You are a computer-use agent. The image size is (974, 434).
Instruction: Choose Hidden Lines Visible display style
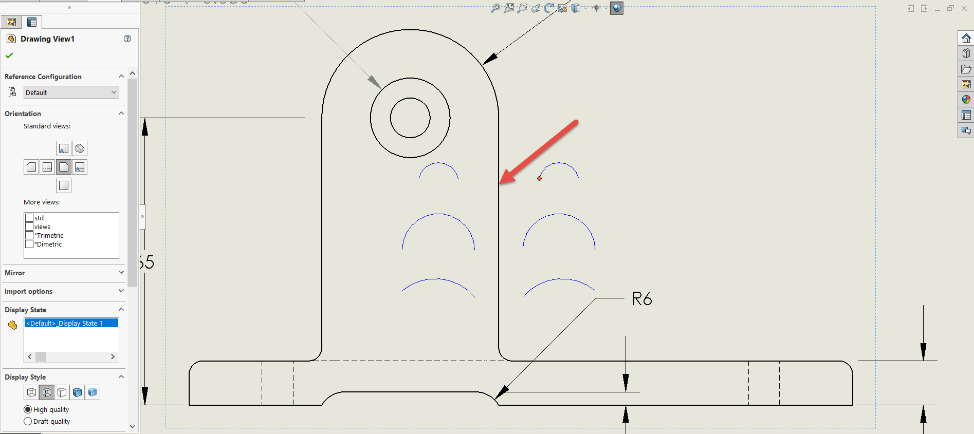[x=45, y=392]
